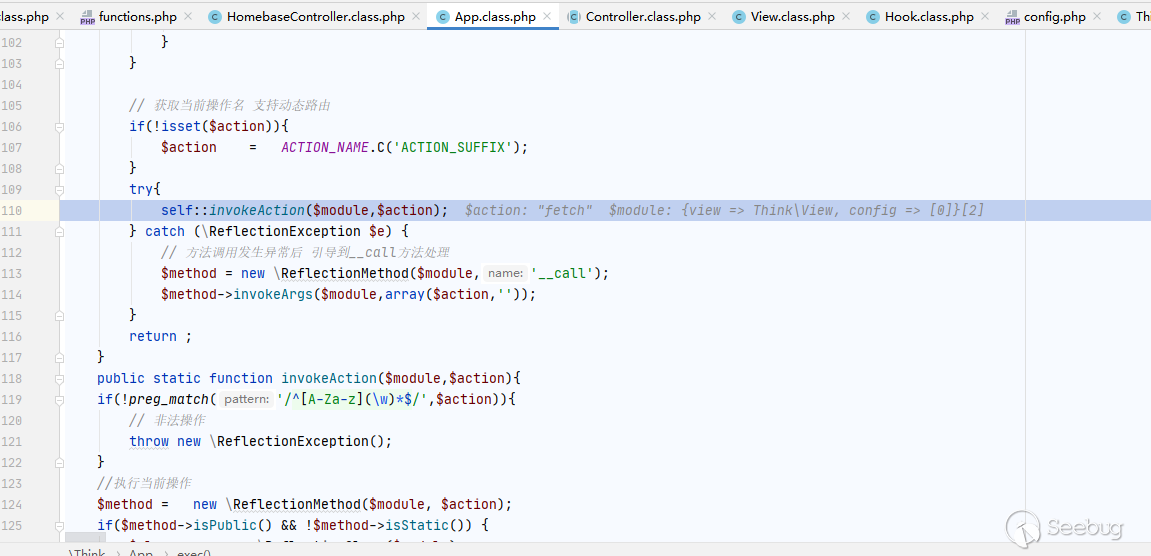1151x556 pixels.
Task: Click the try keyword on line 109
Action: click(142, 189)
